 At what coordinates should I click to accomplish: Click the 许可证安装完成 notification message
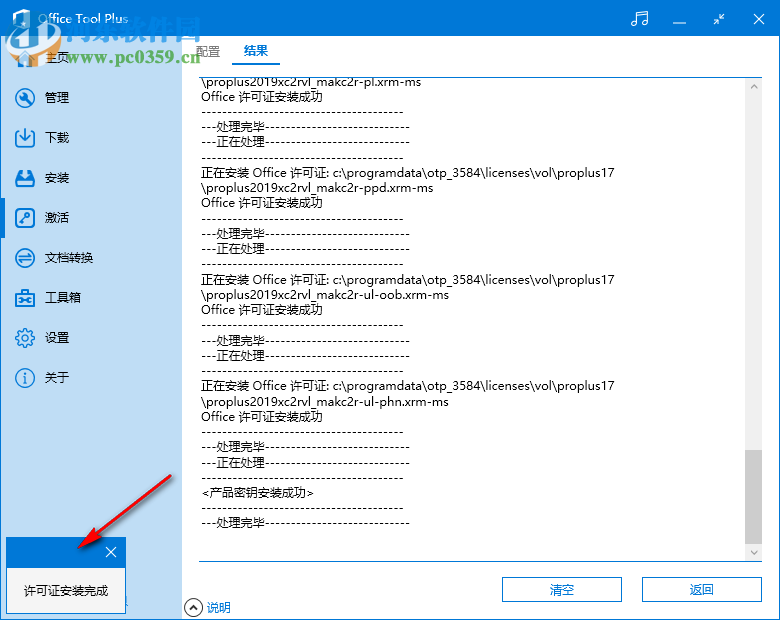click(66, 591)
